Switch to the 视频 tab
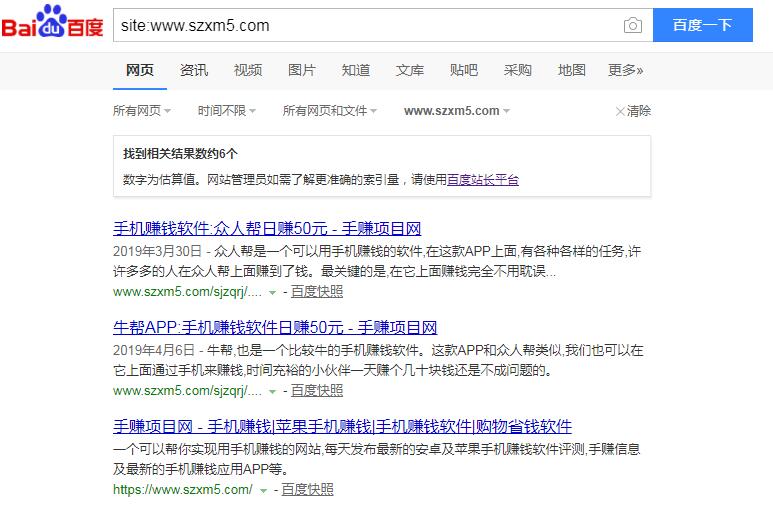 (x=247, y=70)
